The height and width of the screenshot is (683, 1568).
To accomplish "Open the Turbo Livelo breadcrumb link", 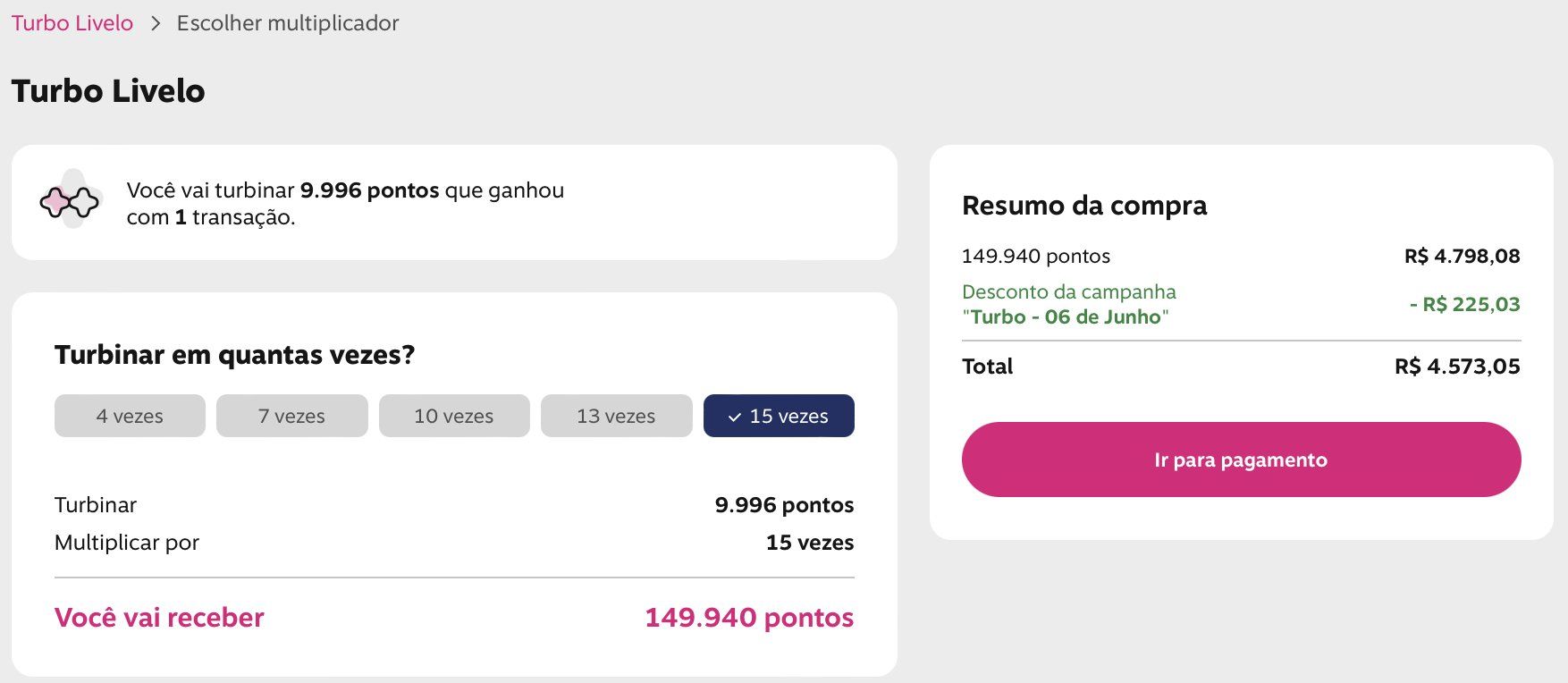I will point(72,23).
